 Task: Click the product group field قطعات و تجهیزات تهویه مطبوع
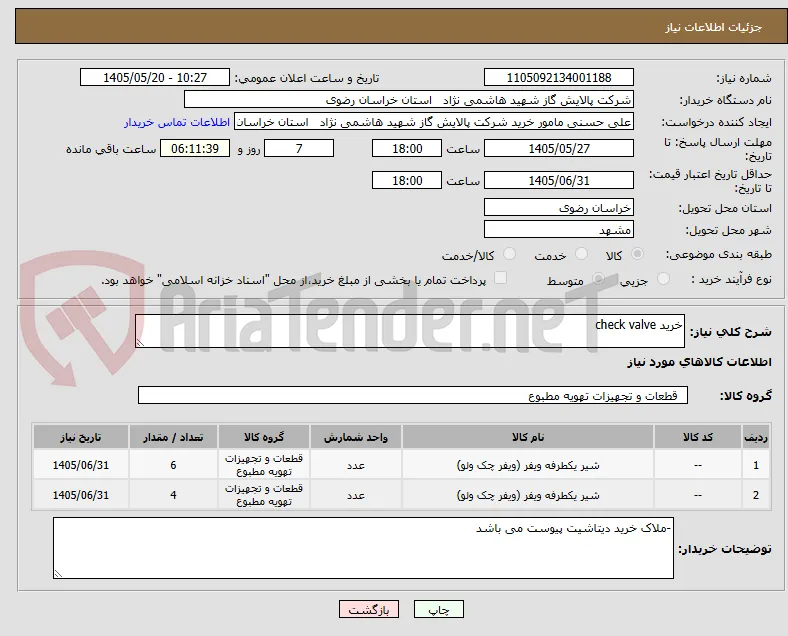[x=413, y=395]
